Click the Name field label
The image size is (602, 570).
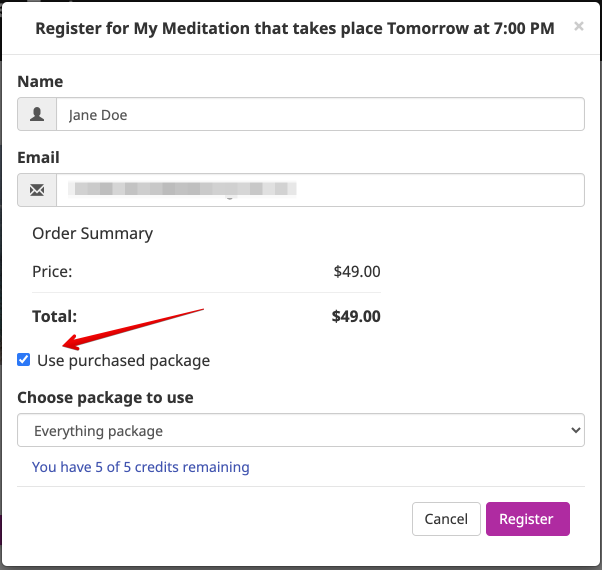tap(40, 81)
